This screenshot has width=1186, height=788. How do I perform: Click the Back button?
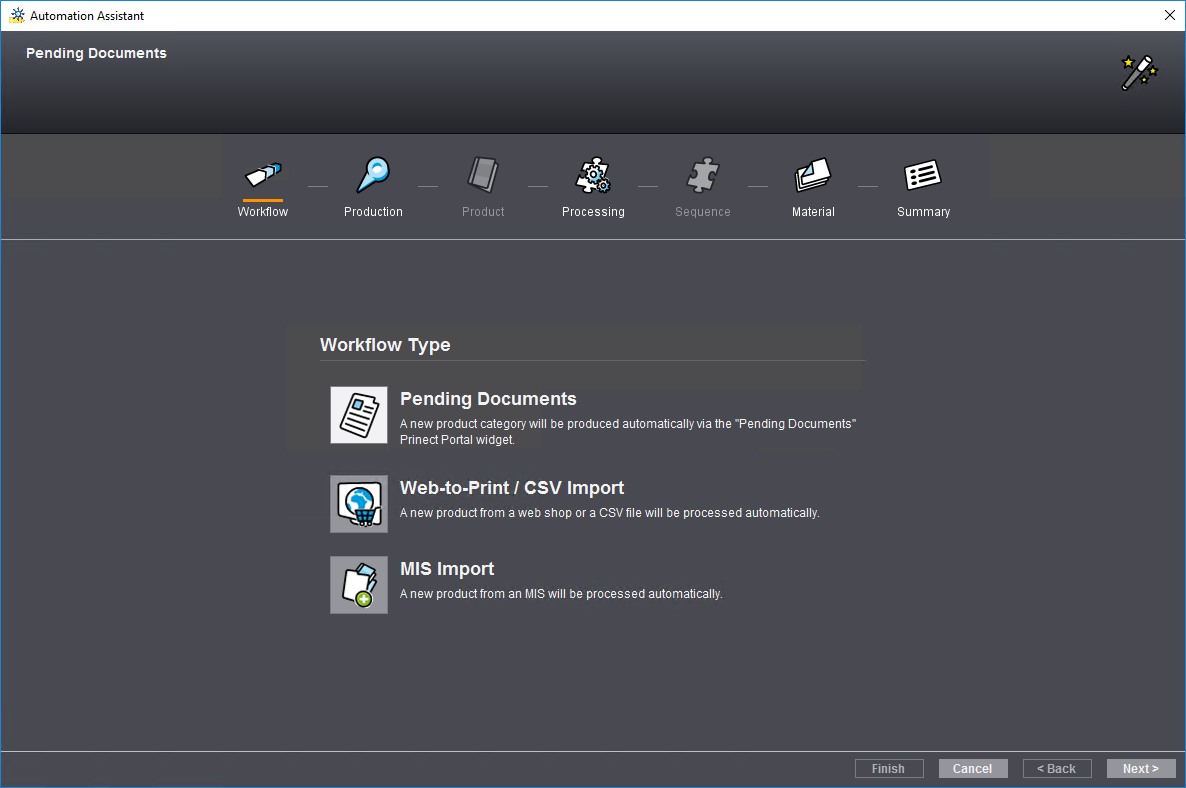coord(1056,769)
